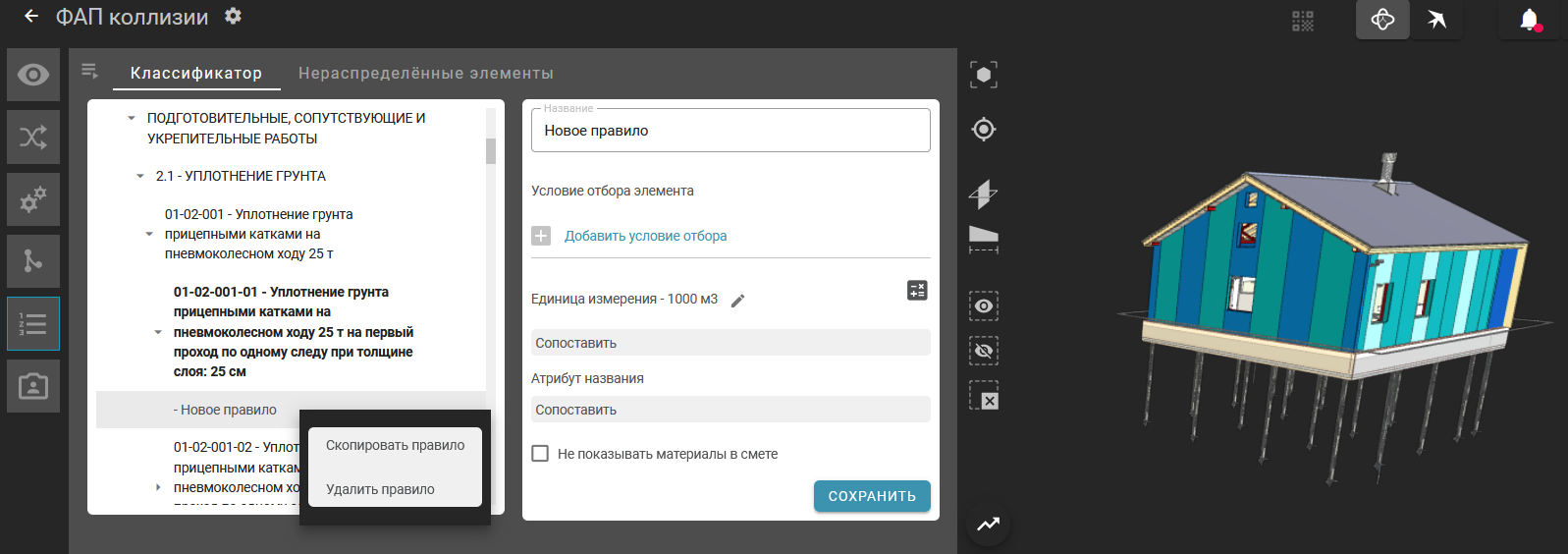Collapse 'ПОДГОТОВИТЕЛЬНЫЕ, СОПУТСТВУЮЩИЕ' section
This screenshot has height=554, width=1568.
tap(132, 119)
